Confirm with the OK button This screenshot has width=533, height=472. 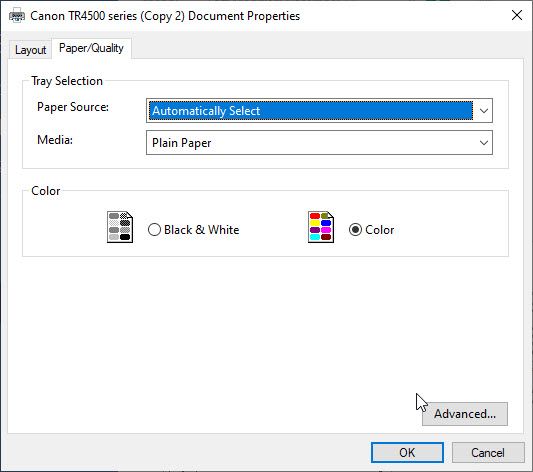(x=407, y=453)
